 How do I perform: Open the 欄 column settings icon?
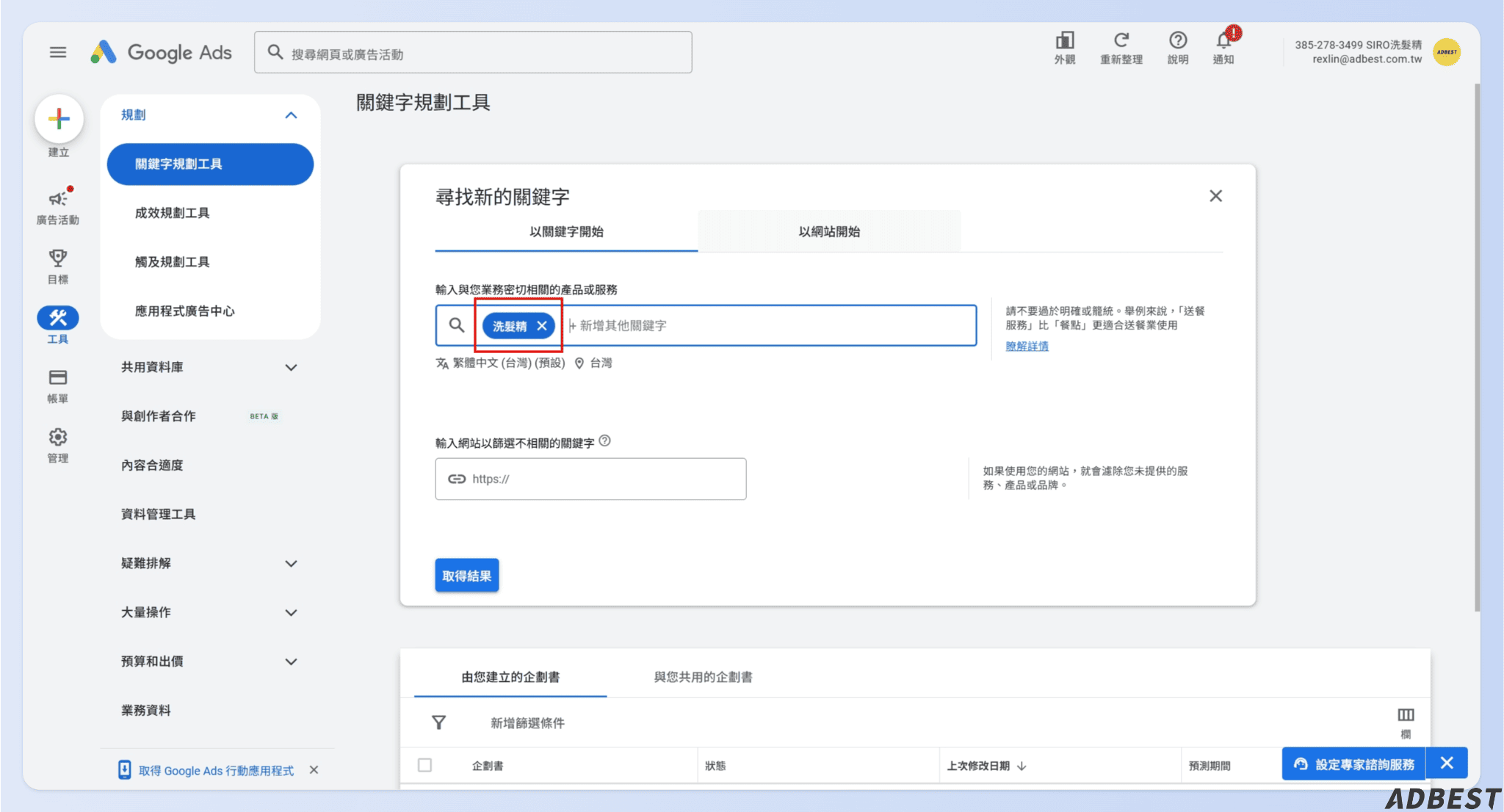pyautogui.click(x=1407, y=714)
